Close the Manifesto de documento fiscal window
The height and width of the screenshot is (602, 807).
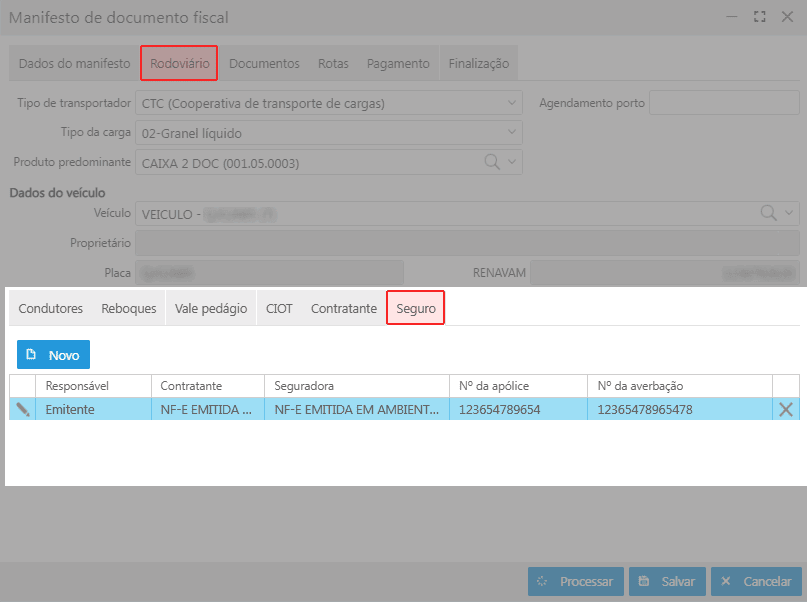[x=785, y=17]
